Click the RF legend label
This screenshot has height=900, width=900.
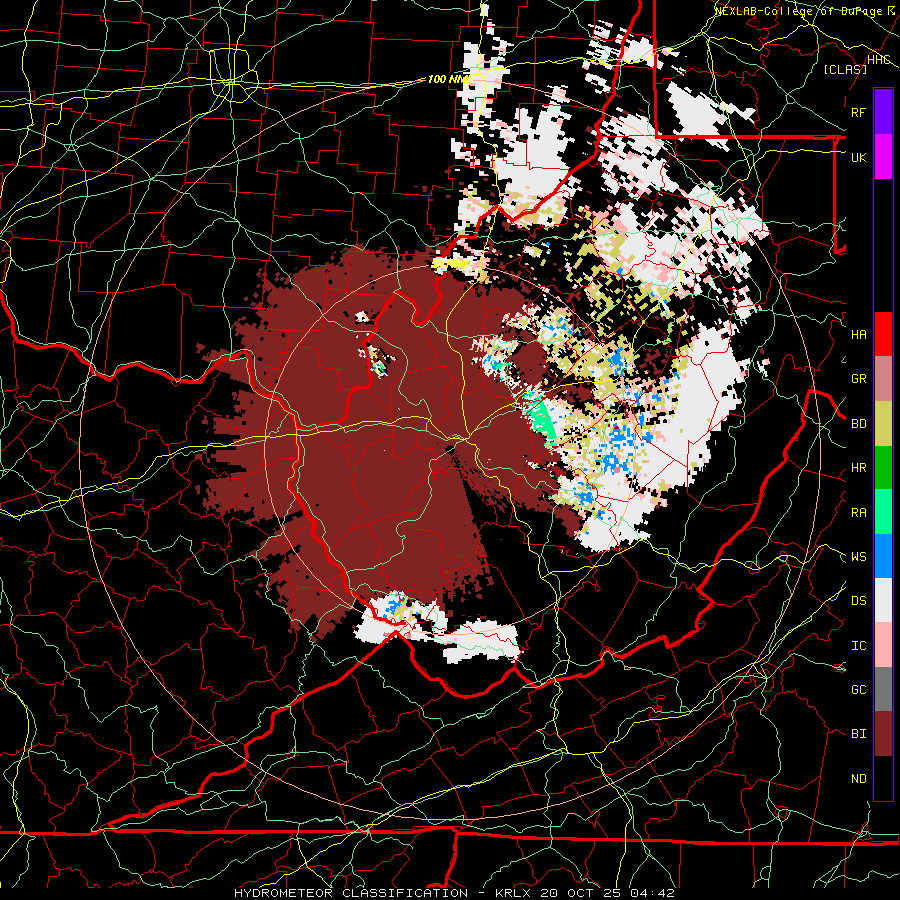(x=858, y=112)
